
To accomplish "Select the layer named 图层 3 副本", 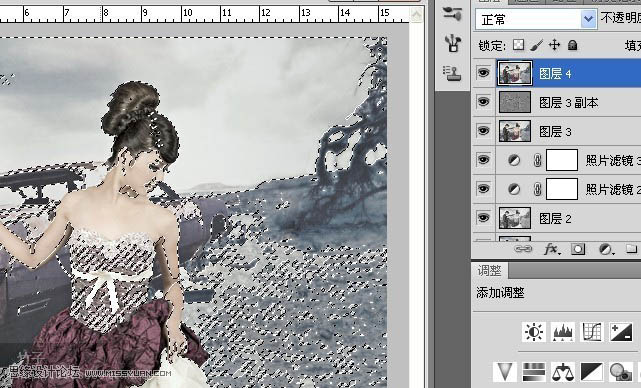I will (569, 103).
